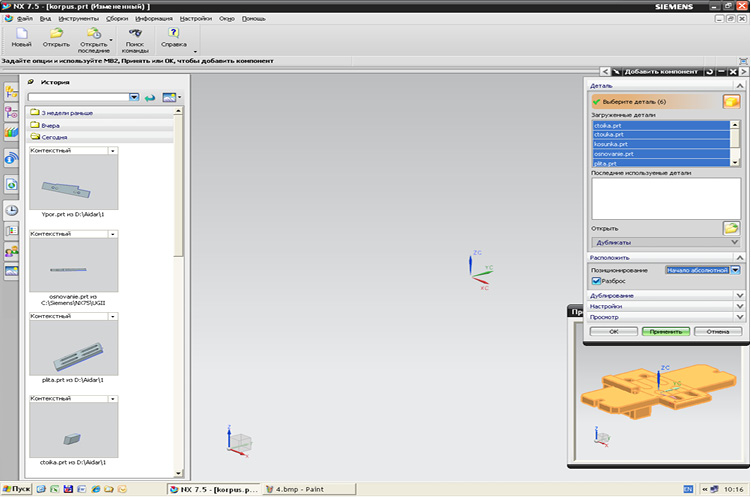The image size is (751, 497).
Task: Switch to 4.bmp - Paint in taskbar
Action: click(309, 489)
